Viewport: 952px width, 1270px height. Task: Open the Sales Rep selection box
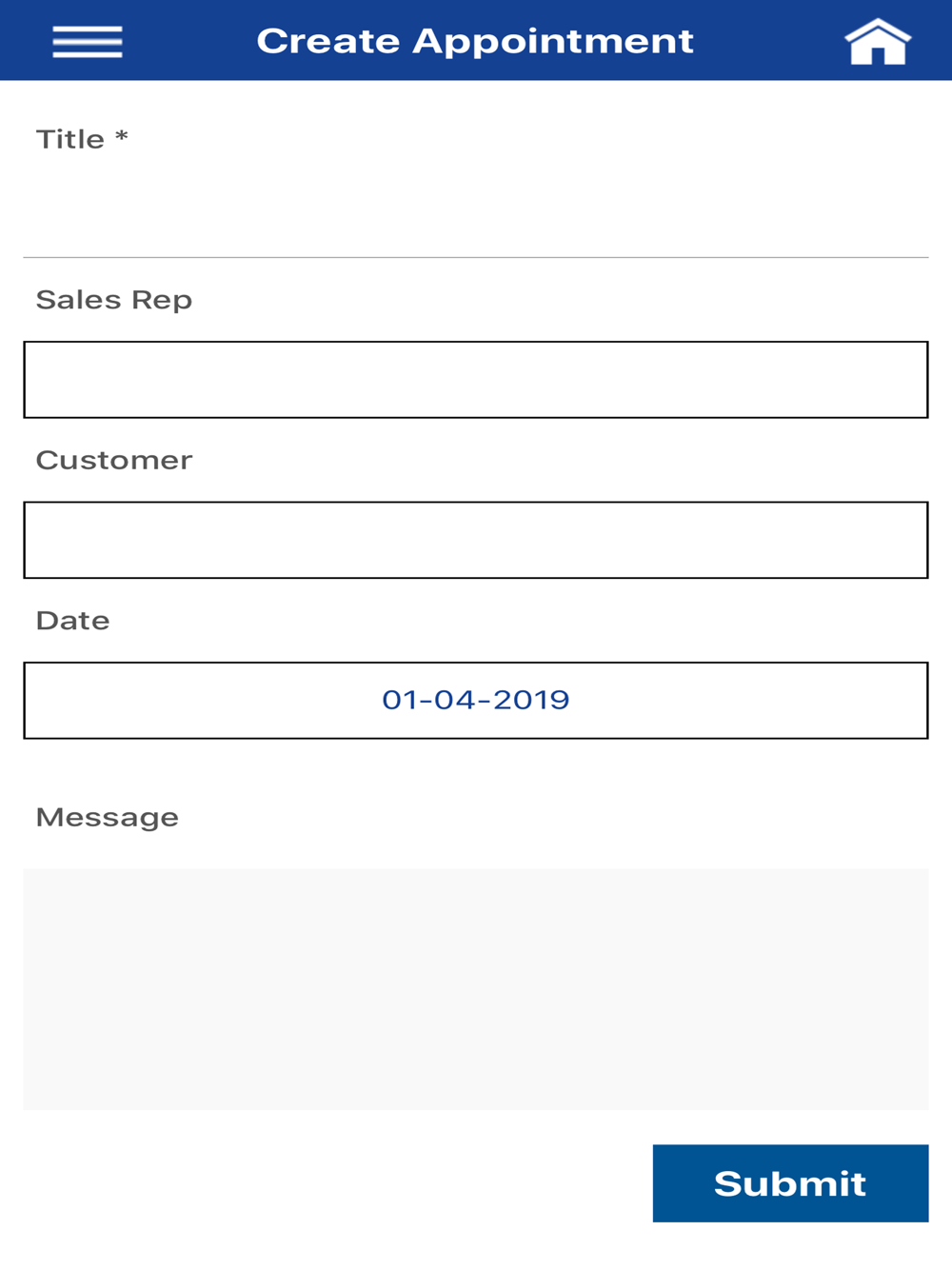click(x=476, y=380)
